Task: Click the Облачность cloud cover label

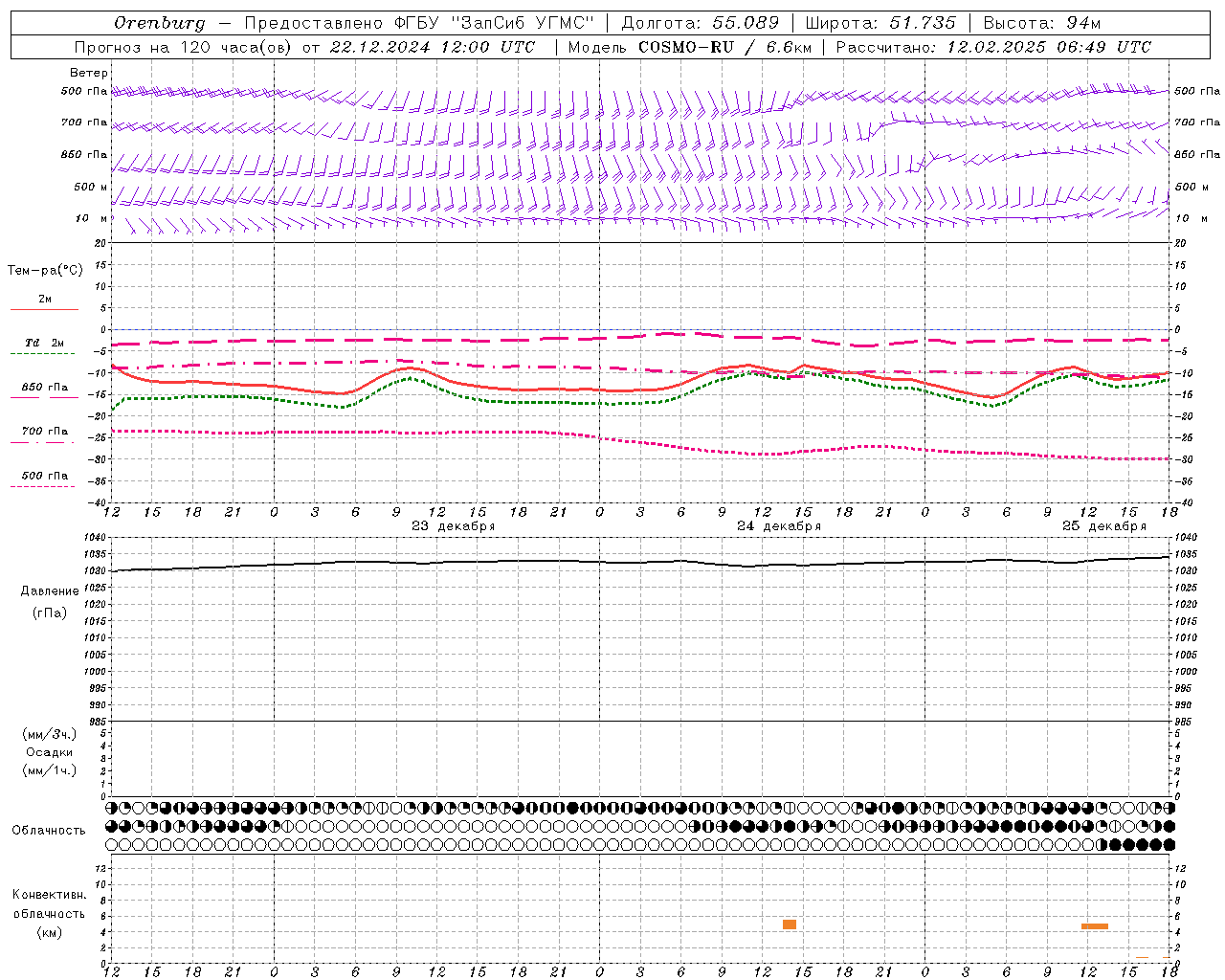Action: pos(49,831)
